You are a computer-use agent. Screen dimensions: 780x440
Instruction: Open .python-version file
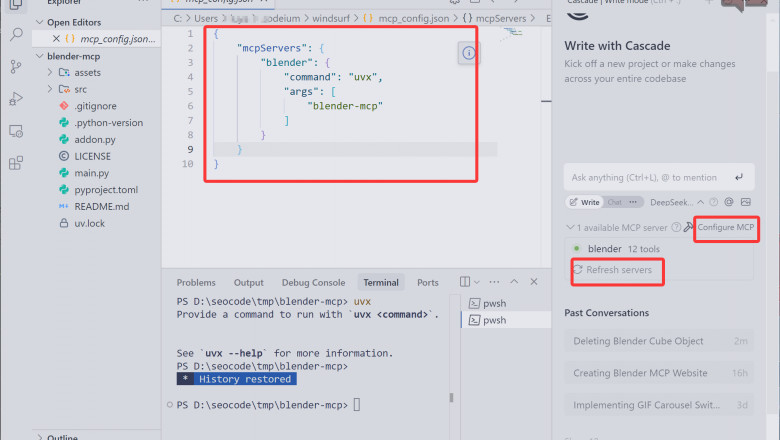point(108,123)
